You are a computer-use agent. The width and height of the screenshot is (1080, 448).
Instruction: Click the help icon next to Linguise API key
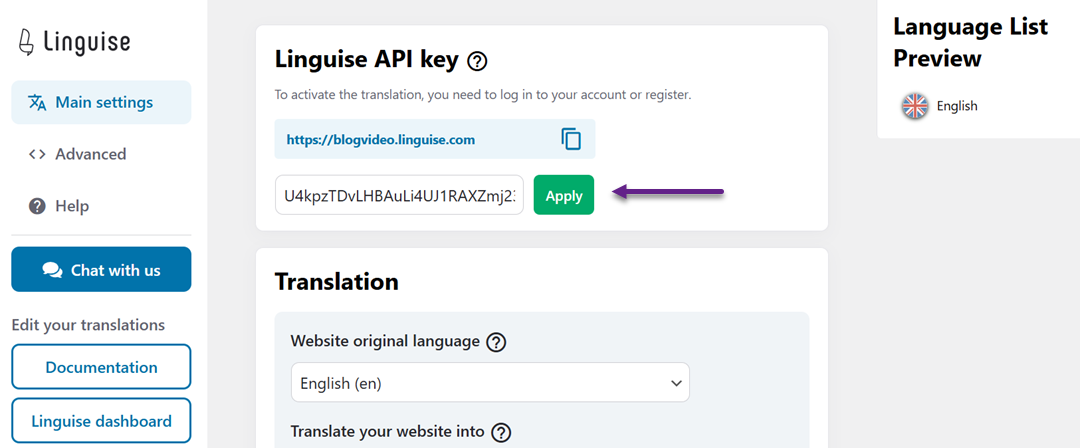(x=477, y=62)
